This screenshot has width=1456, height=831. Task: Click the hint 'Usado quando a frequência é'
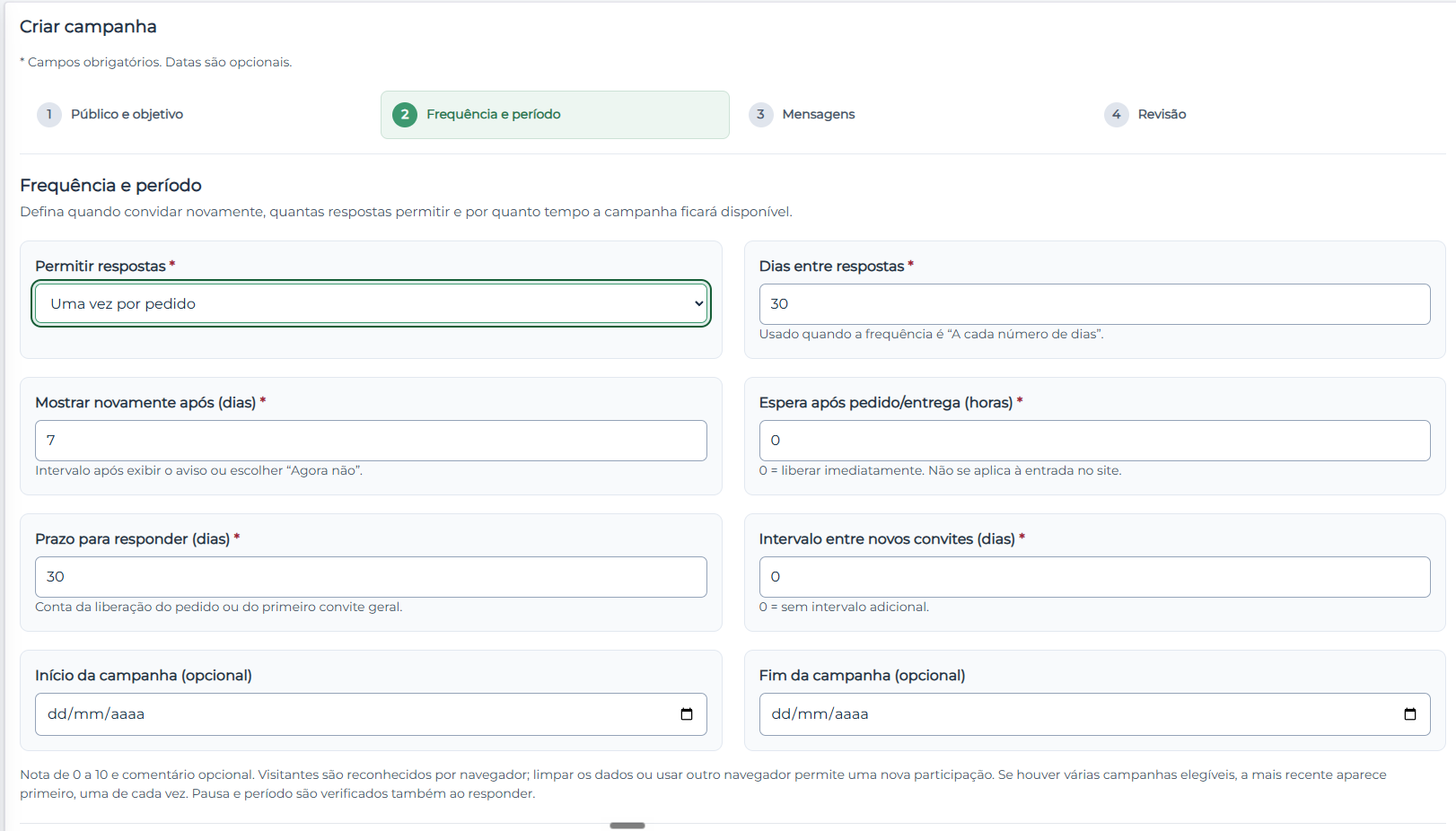(x=931, y=334)
